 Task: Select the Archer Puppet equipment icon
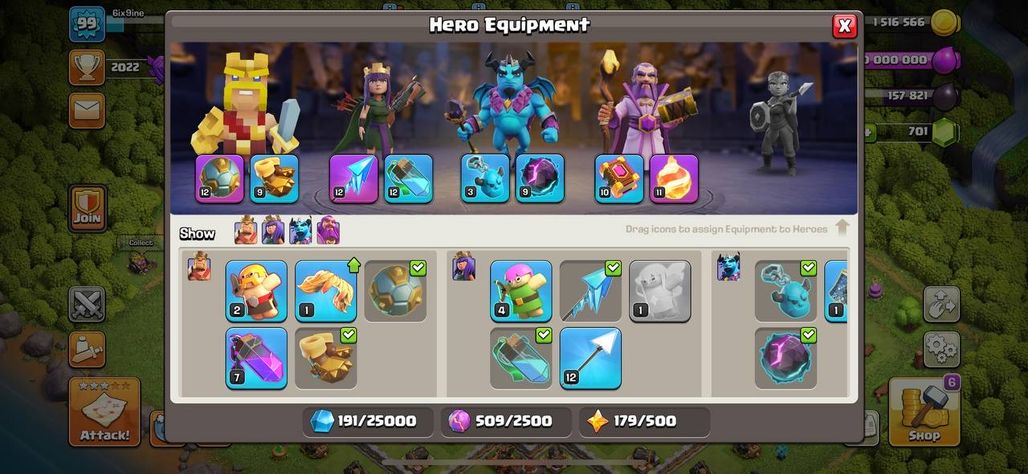521,290
